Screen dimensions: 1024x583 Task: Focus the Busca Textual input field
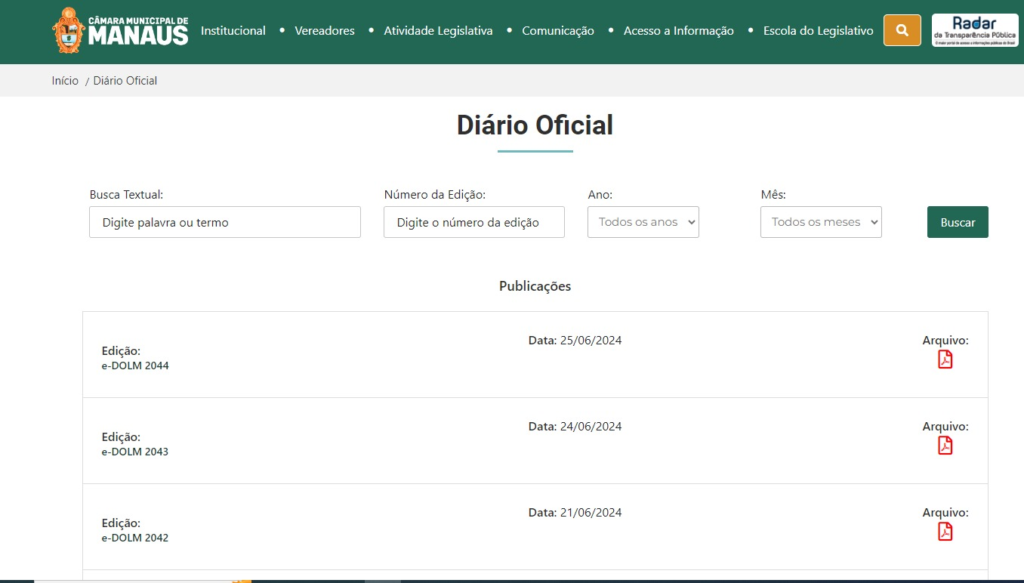point(225,222)
